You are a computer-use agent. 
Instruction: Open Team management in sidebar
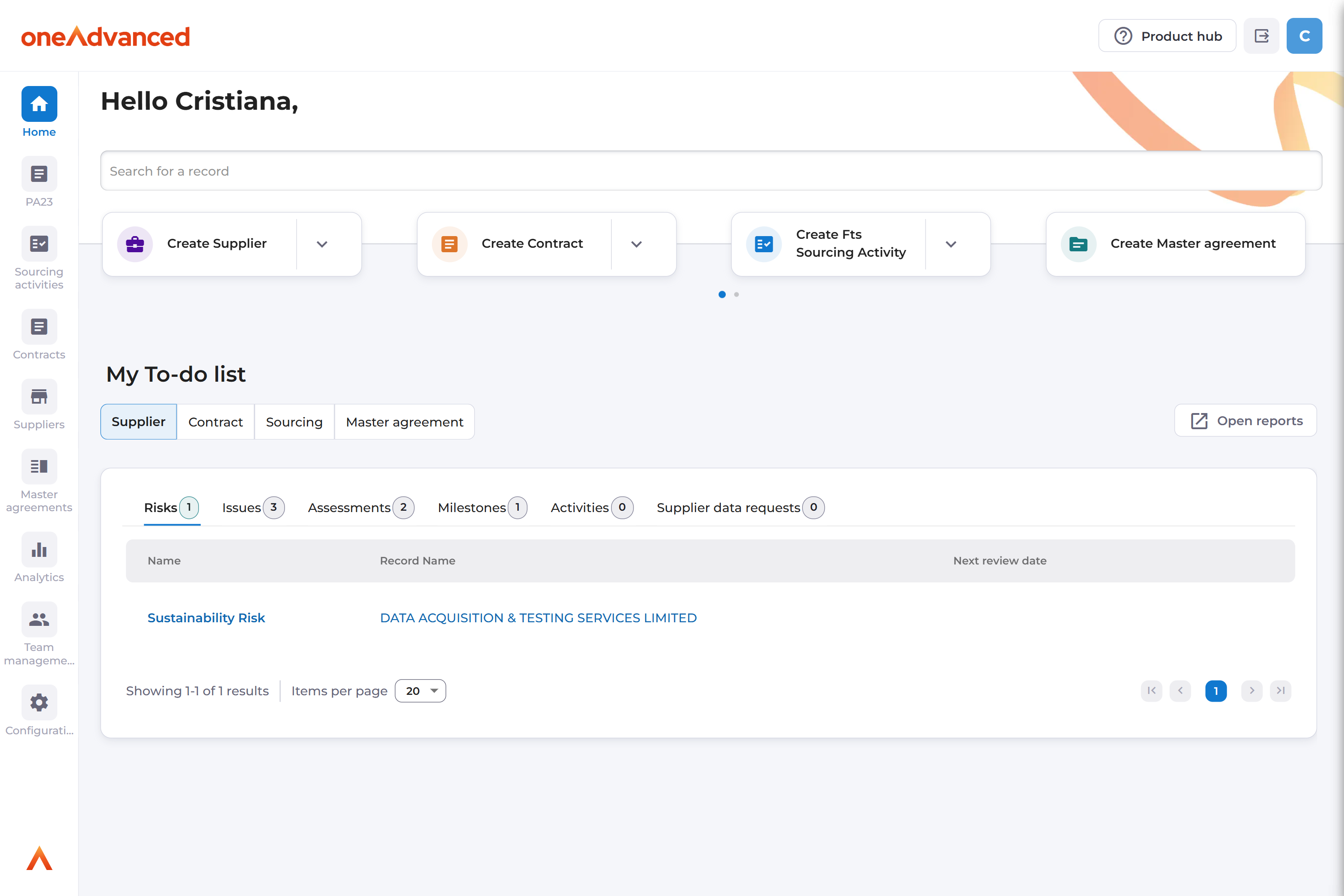click(x=39, y=620)
